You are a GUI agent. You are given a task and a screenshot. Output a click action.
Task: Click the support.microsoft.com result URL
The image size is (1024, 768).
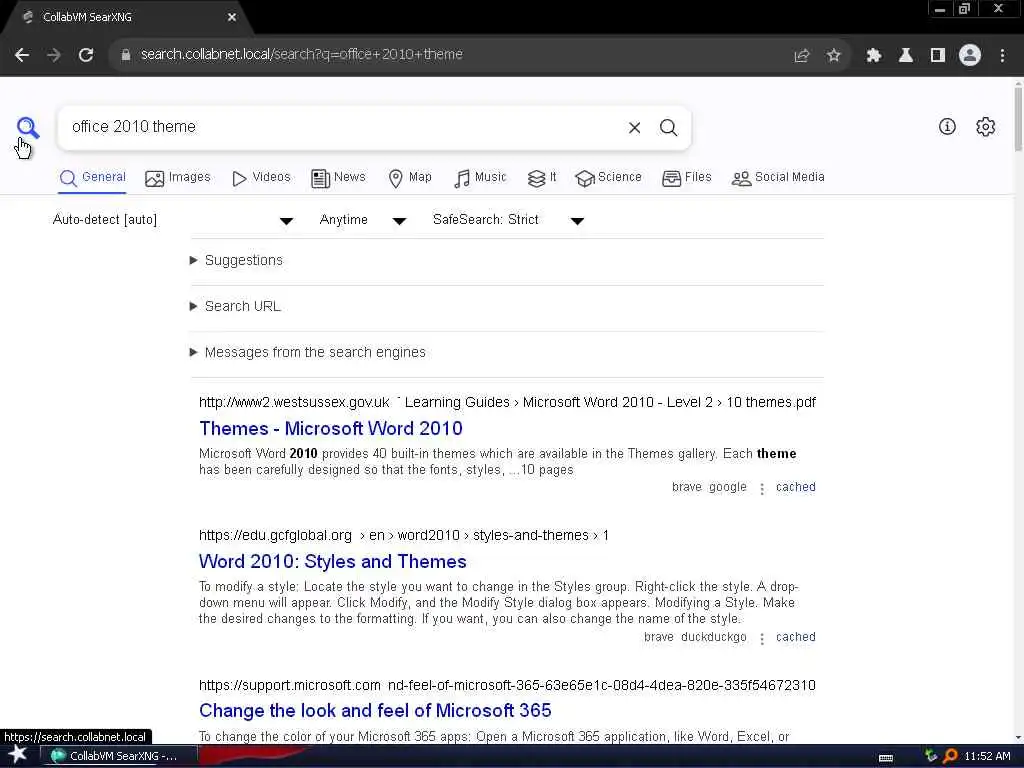[507, 685]
